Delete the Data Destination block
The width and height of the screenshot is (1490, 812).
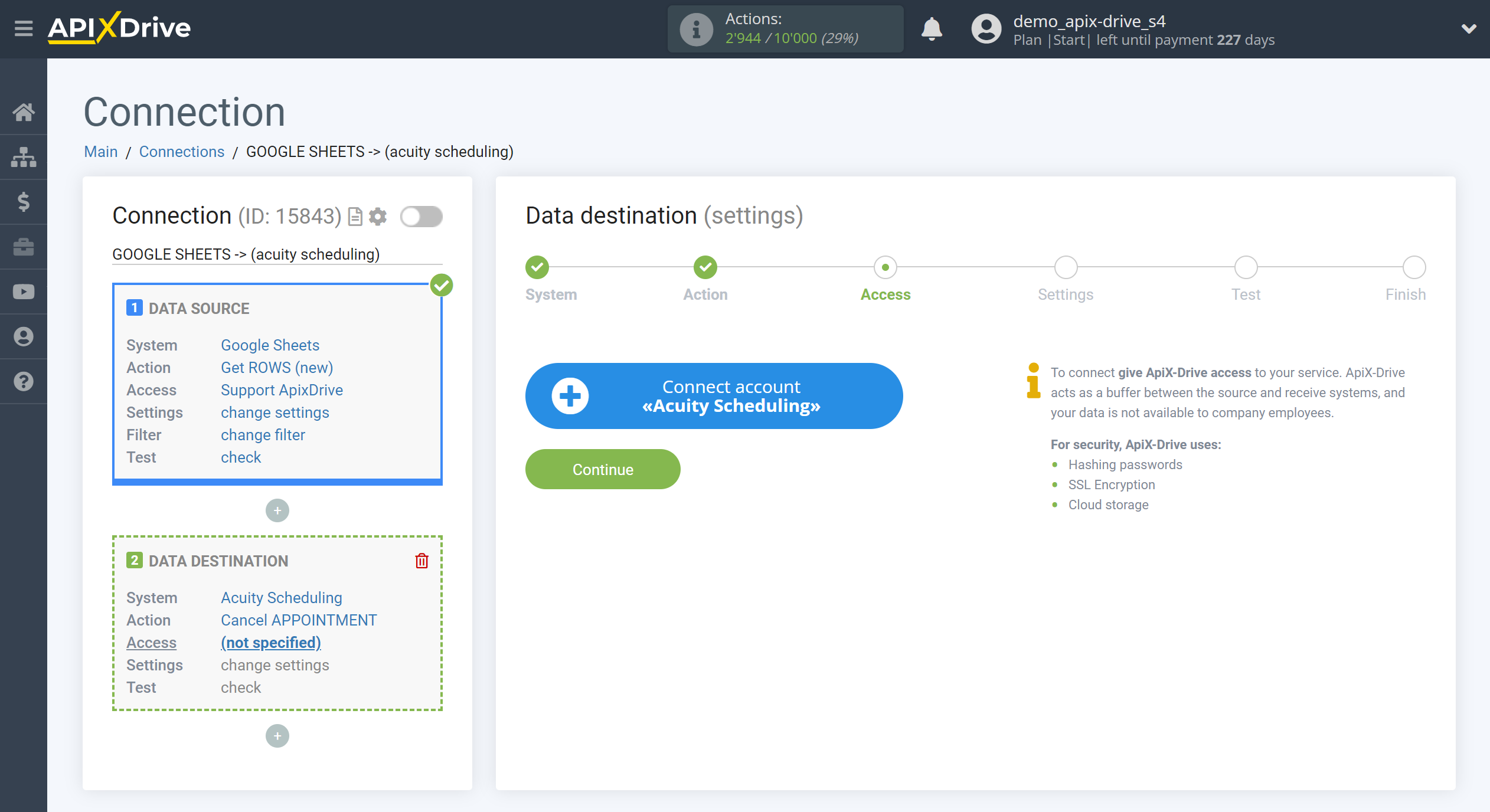421,561
